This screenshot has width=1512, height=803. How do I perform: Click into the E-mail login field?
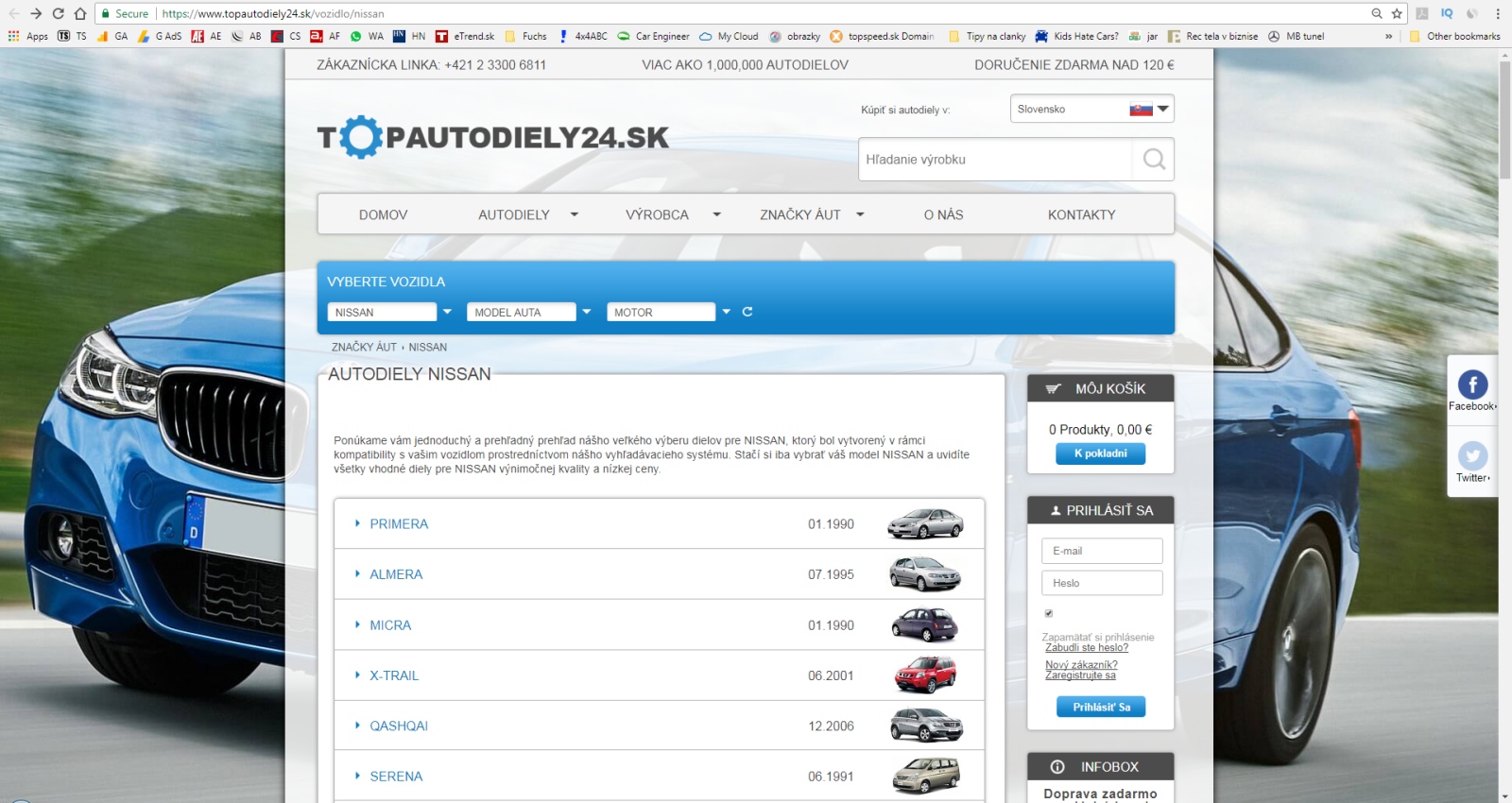click(1102, 551)
